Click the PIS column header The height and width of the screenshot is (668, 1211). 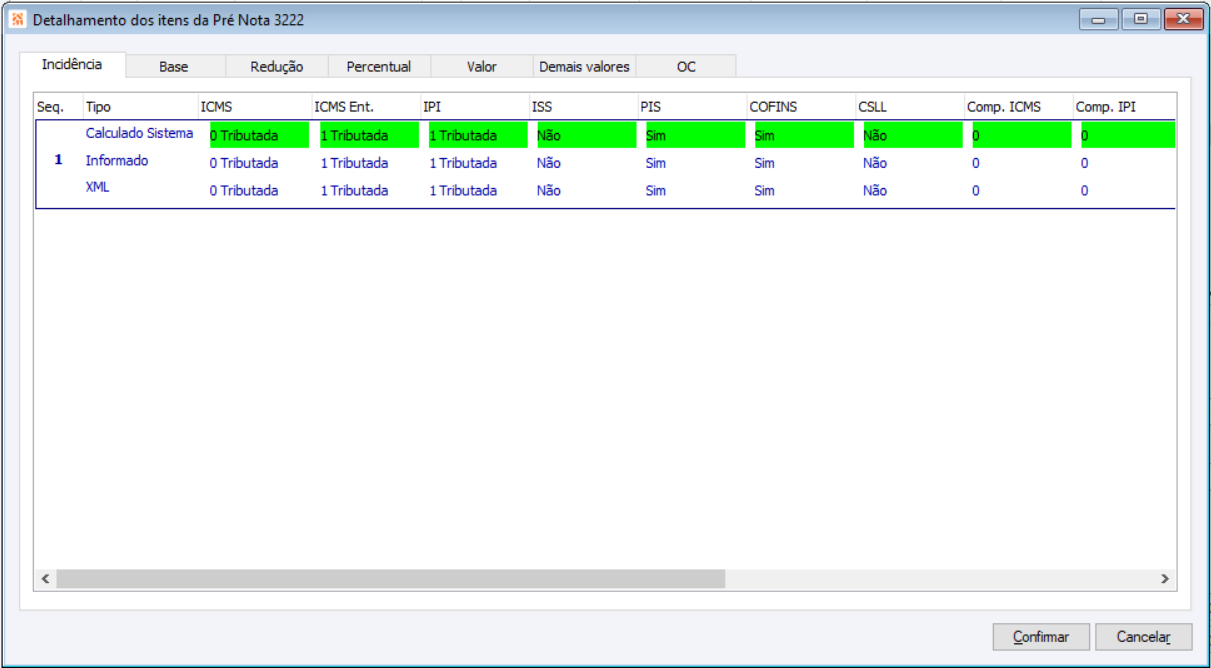tap(691, 107)
